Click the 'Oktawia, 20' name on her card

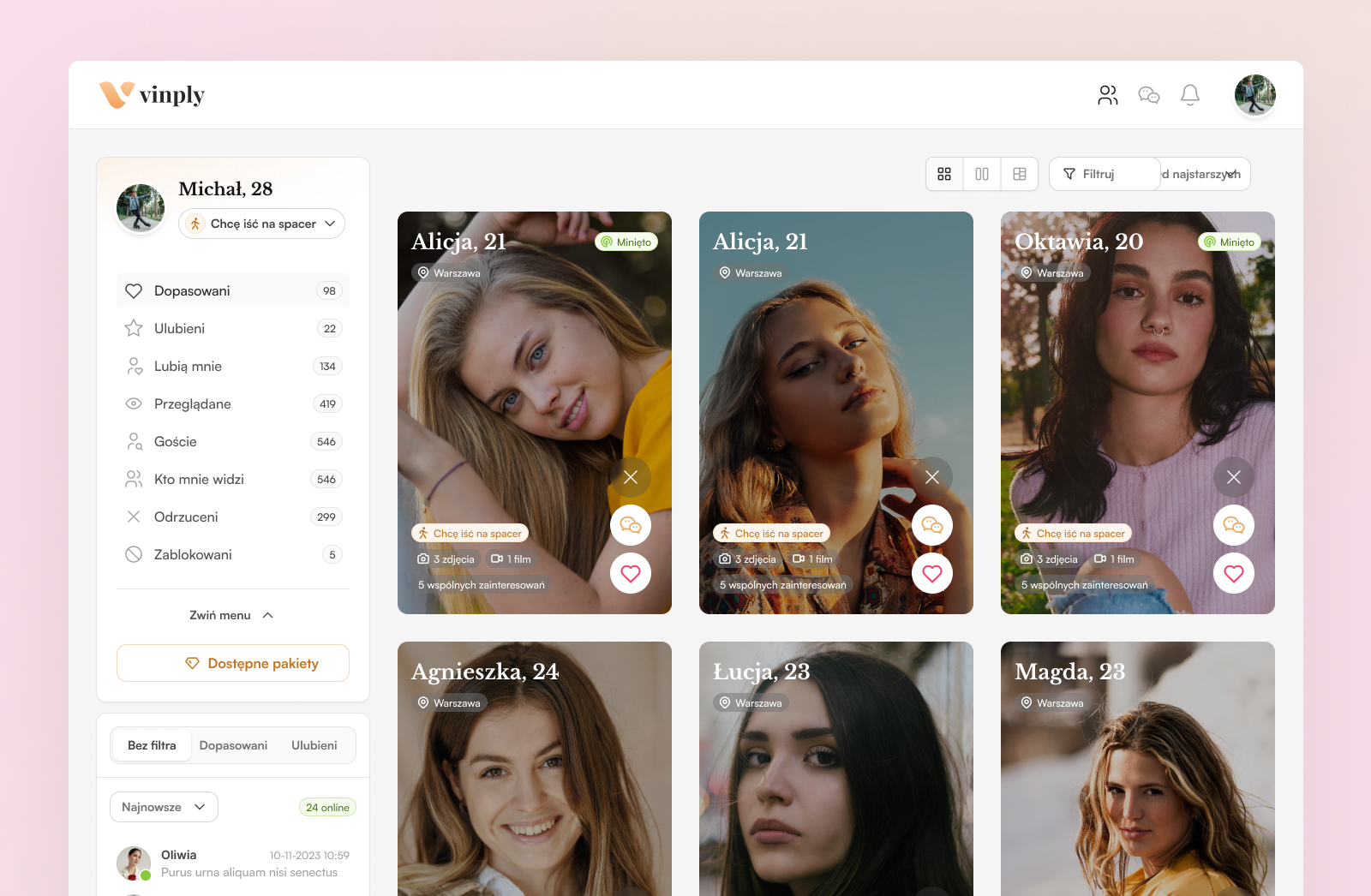[x=1079, y=242]
